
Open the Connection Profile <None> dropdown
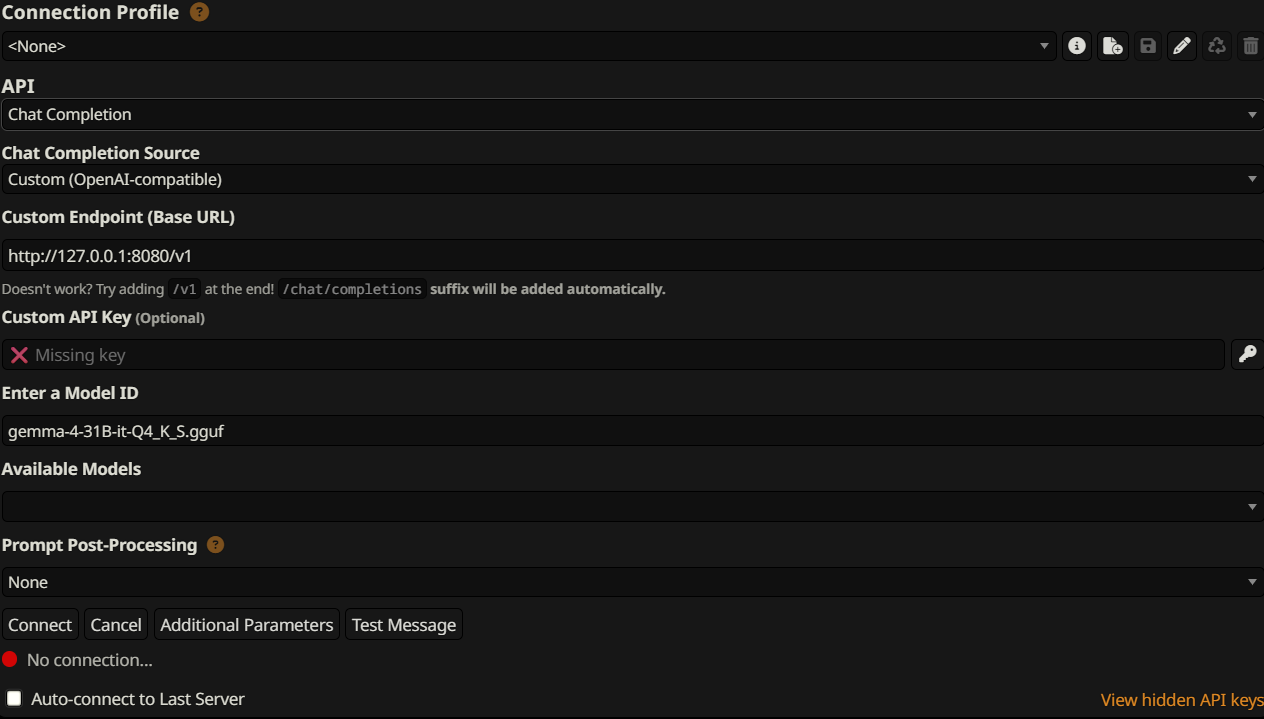pos(529,46)
